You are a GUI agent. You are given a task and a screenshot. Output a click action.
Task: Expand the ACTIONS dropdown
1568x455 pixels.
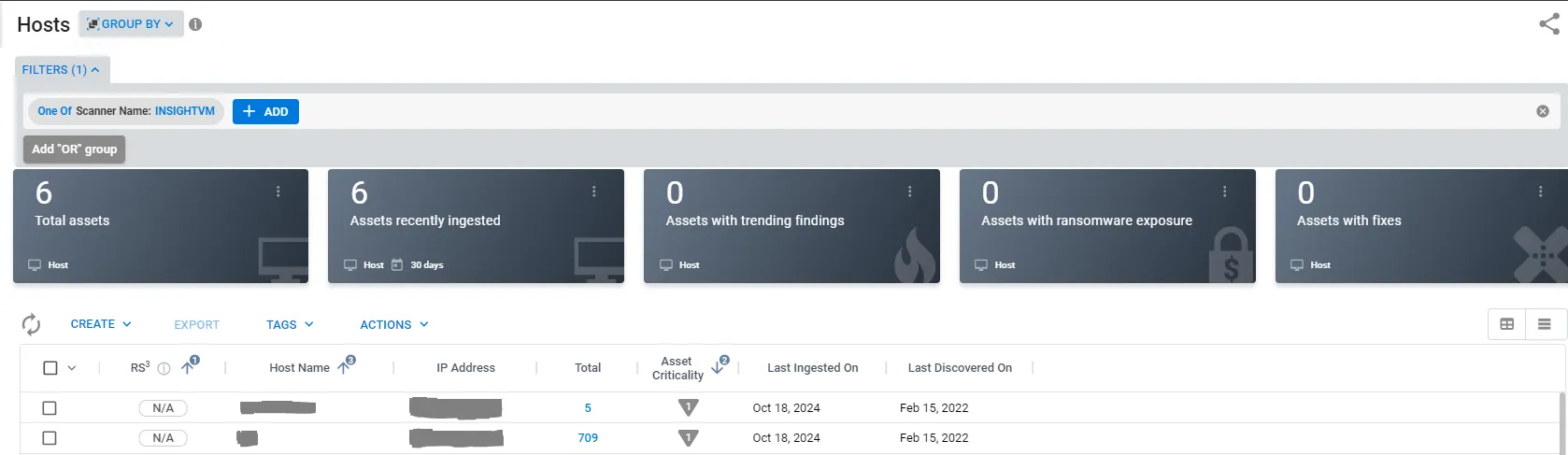(x=394, y=324)
